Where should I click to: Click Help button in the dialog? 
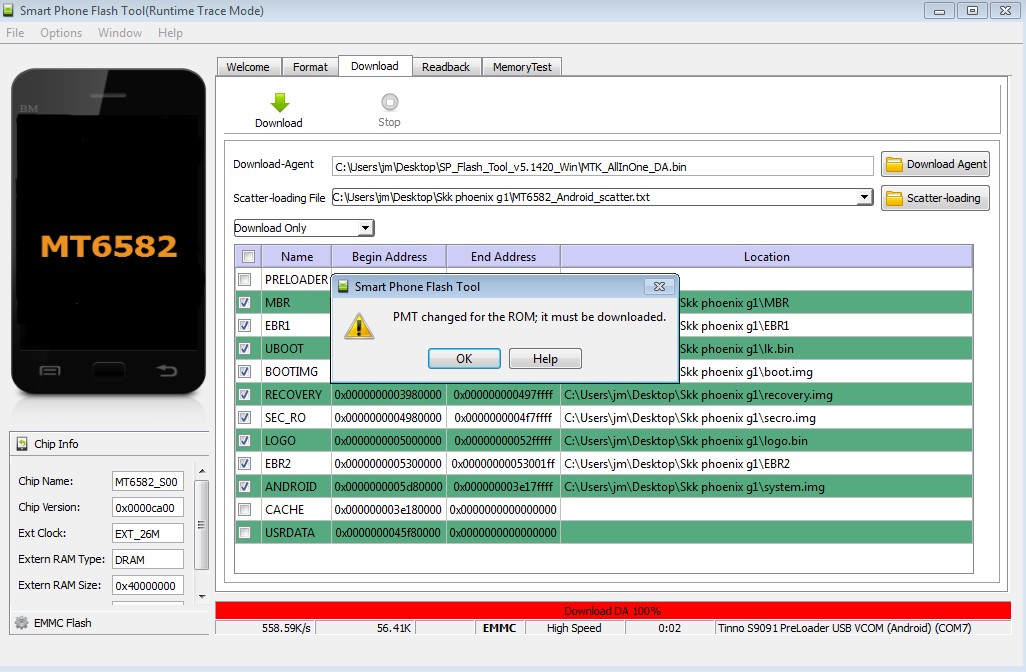pyautogui.click(x=545, y=359)
